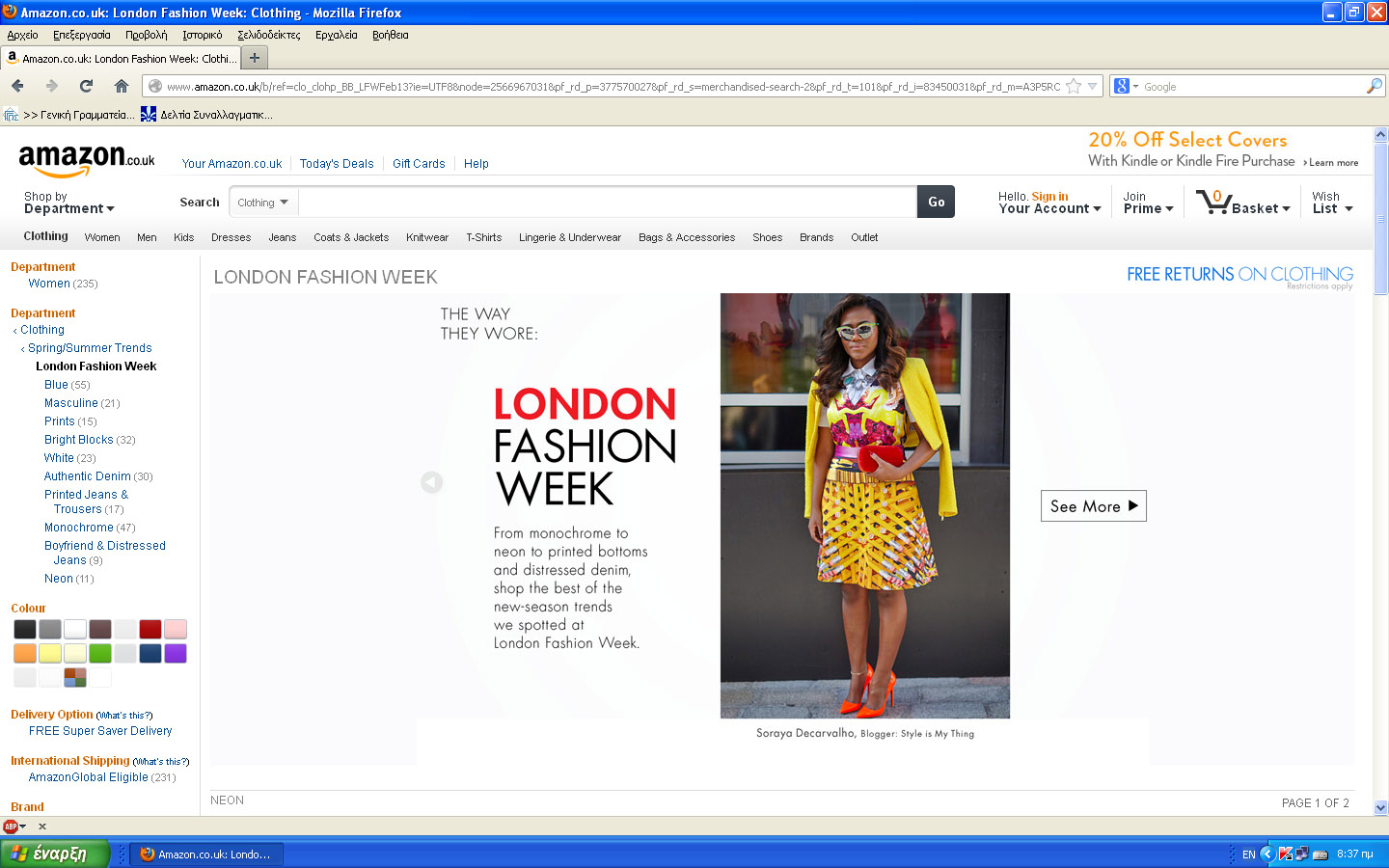Open the Αρχείο menu
1389x868 pixels.
pos(22,35)
